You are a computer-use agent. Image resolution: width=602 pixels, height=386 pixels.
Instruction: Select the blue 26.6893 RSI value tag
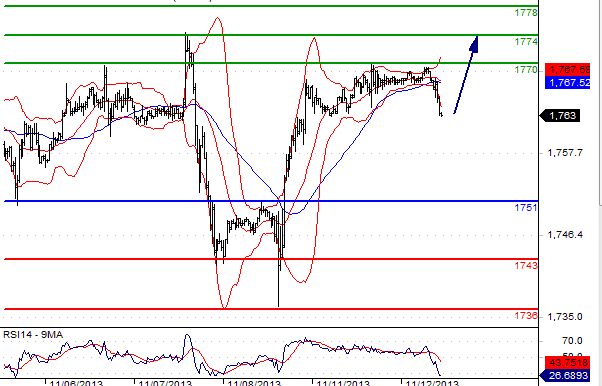point(565,375)
